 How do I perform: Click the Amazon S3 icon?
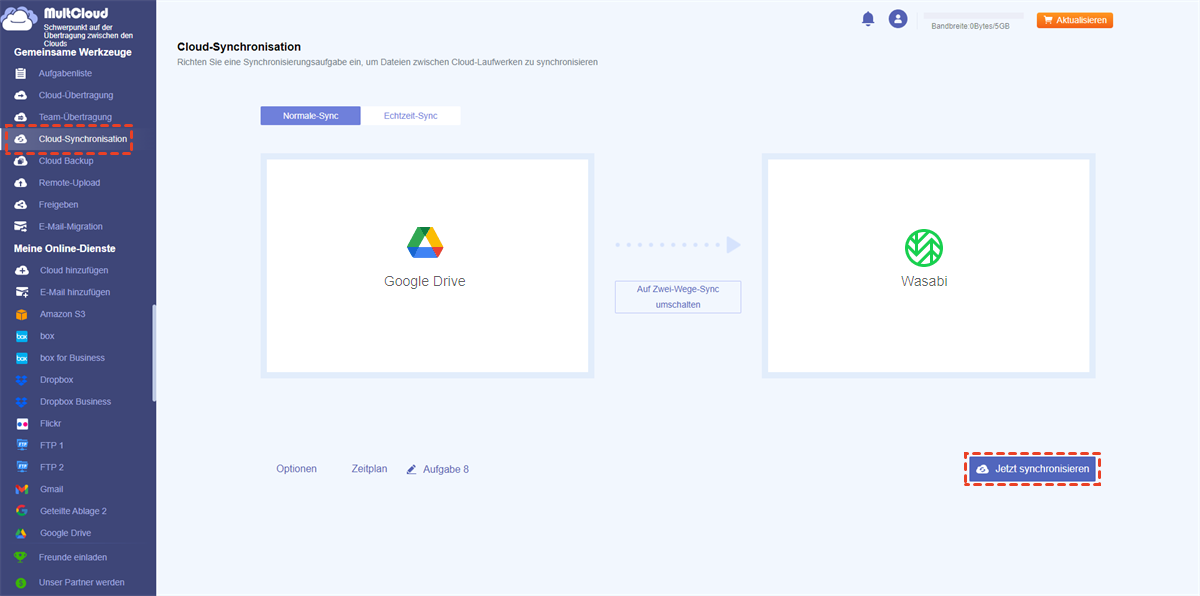[x=21, y=314]
